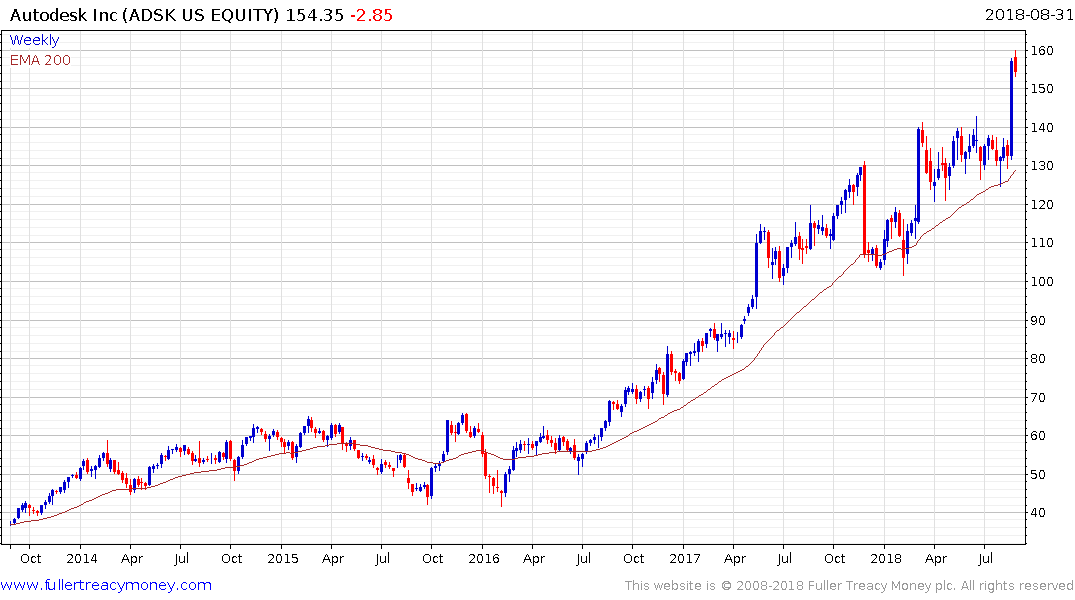Click the last price 154.35
The image size is (1075, 600).
click(x=315, y=14)
